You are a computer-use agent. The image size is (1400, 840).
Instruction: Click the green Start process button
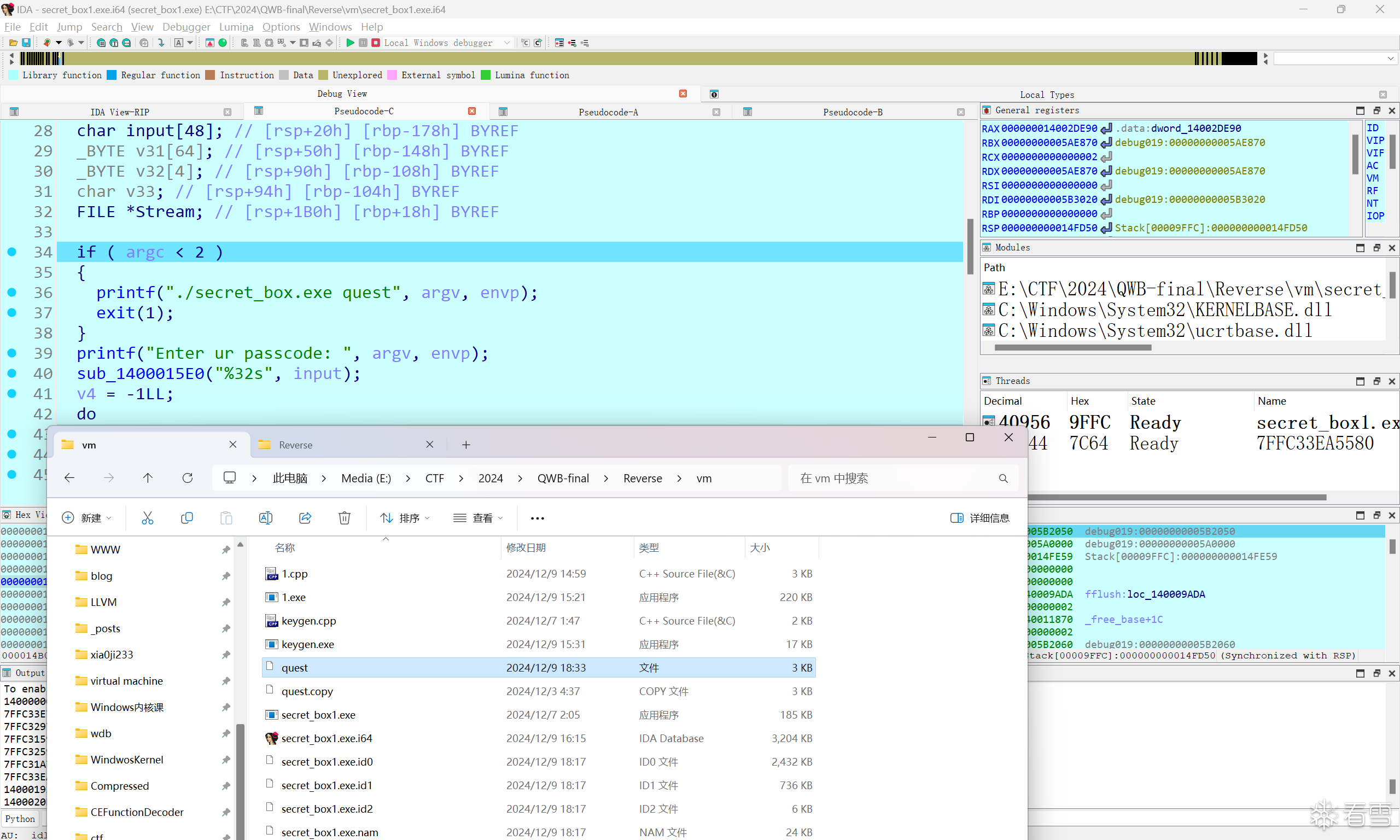coord(349,43)
